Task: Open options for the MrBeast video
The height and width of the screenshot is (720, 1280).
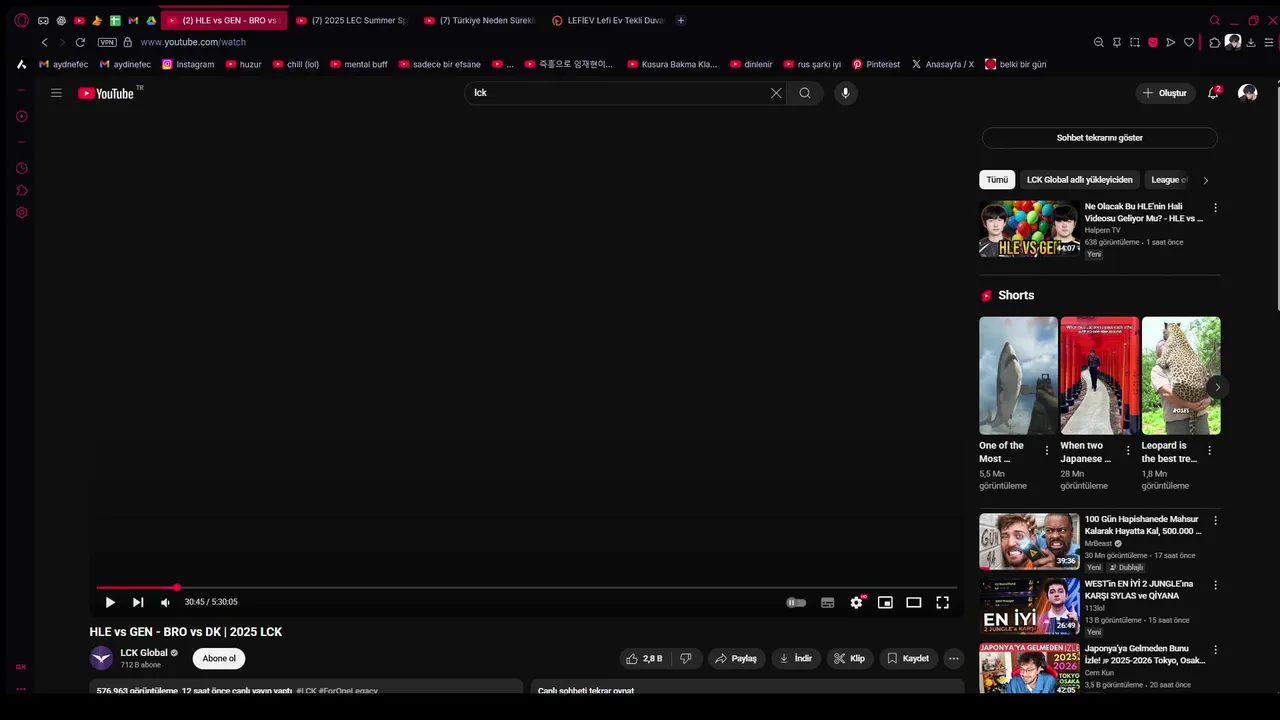Action: coord(1216,521)
